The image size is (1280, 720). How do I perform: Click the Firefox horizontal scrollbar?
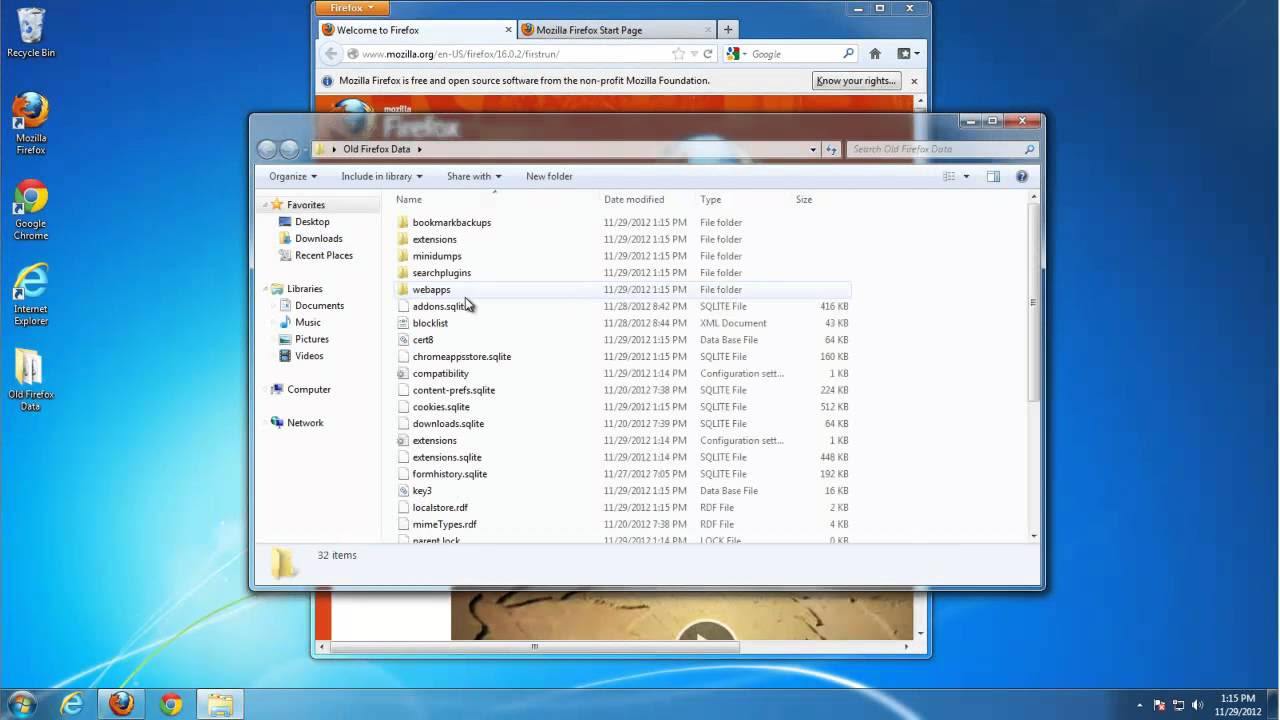click(534, 647)
